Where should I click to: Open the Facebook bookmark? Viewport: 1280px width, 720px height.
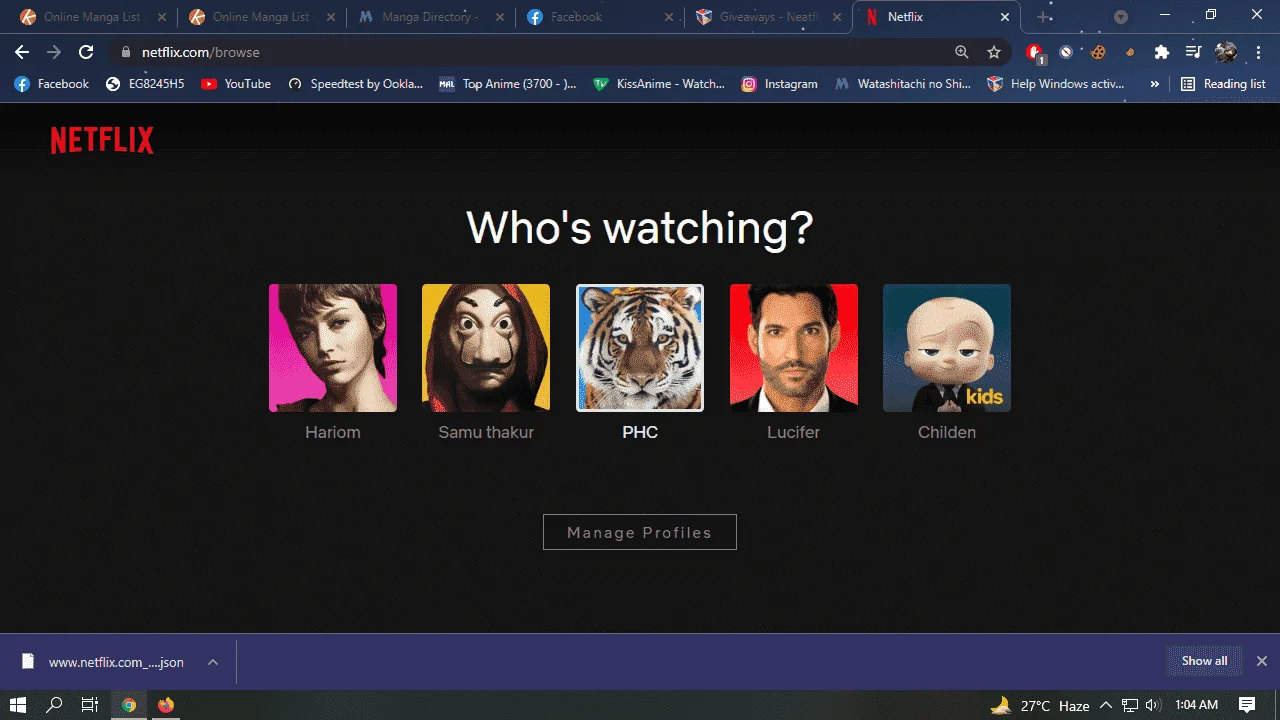(x=52, y=84)
